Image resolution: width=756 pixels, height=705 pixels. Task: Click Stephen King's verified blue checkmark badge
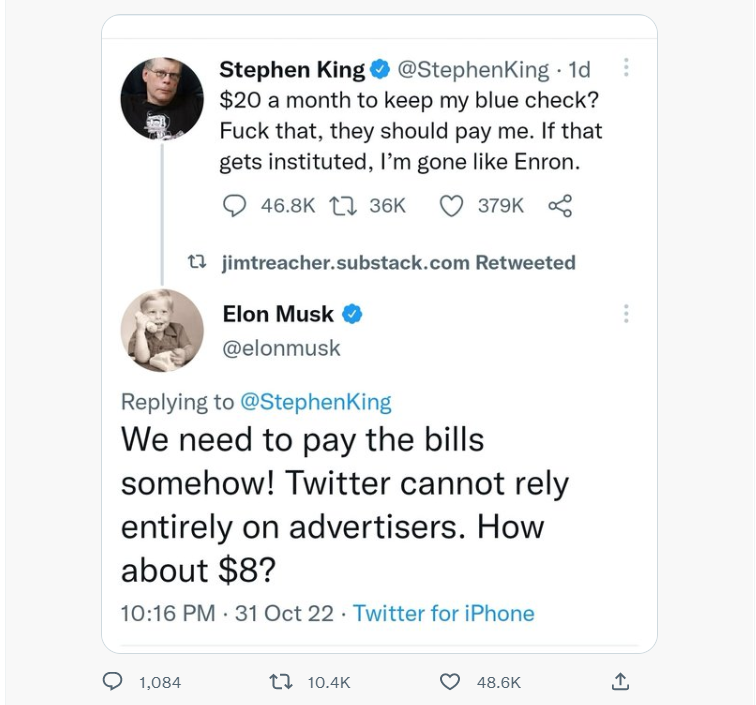(x=380, y=69)
